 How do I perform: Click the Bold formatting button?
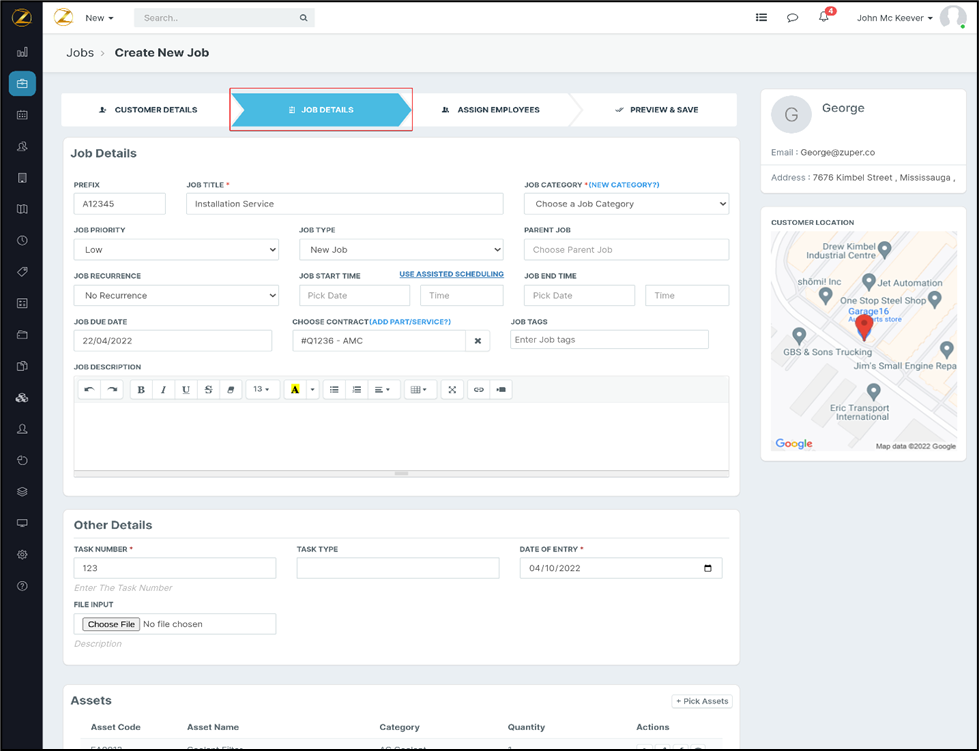point(141,390)
